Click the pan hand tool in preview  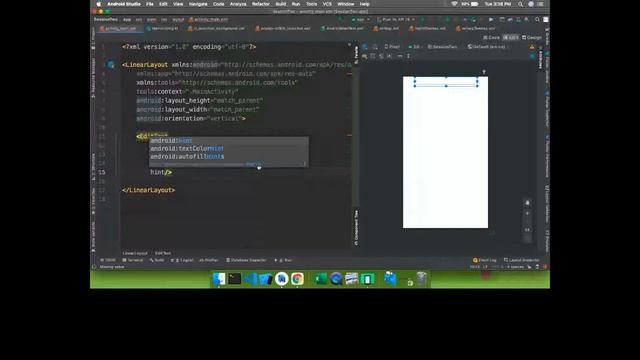(x=527, y=202)
